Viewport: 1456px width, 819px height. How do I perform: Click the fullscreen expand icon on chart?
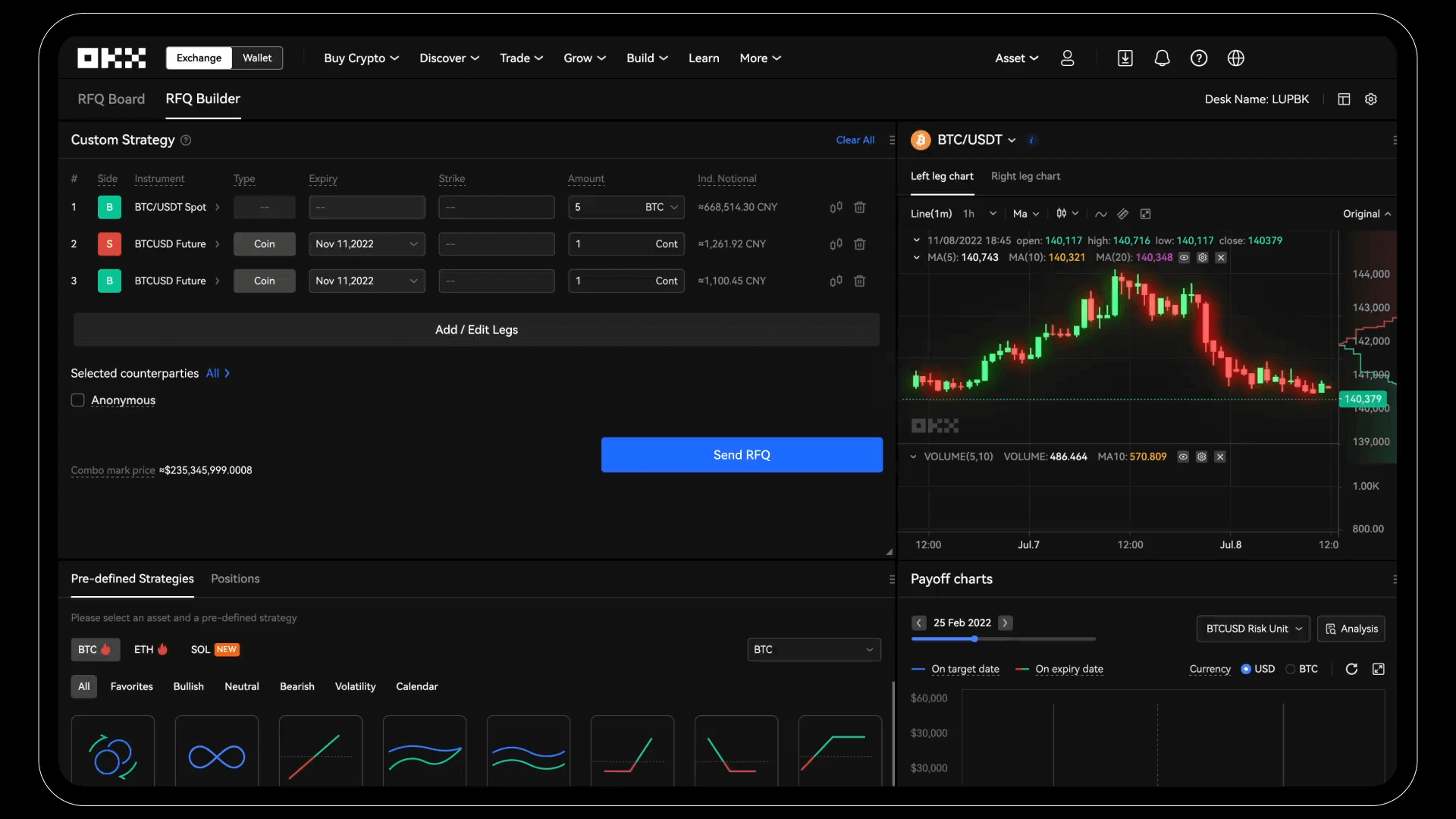(1145, 214)
